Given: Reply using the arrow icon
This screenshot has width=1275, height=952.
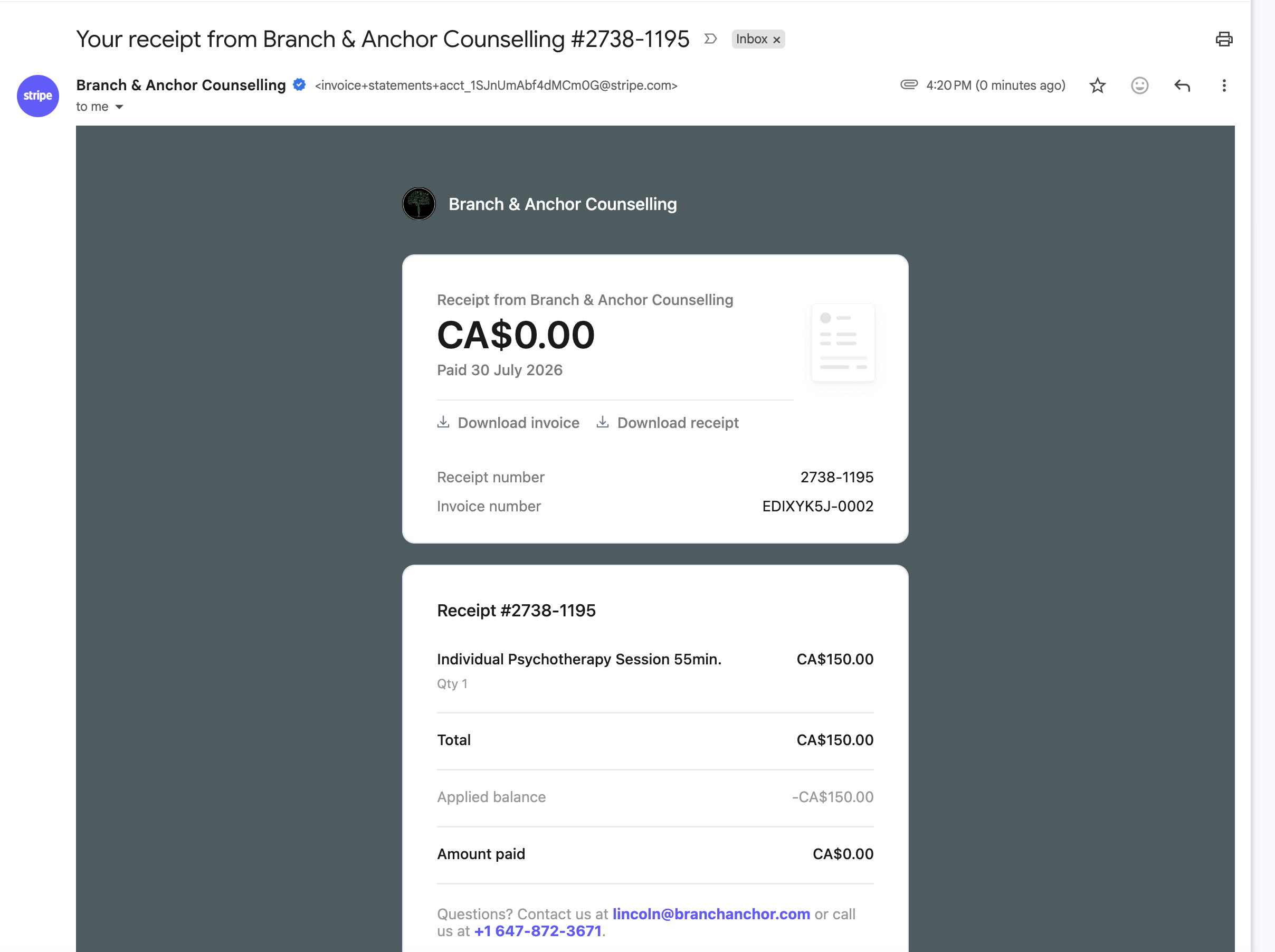Looking at the screenshot, I should point(1182,85).
